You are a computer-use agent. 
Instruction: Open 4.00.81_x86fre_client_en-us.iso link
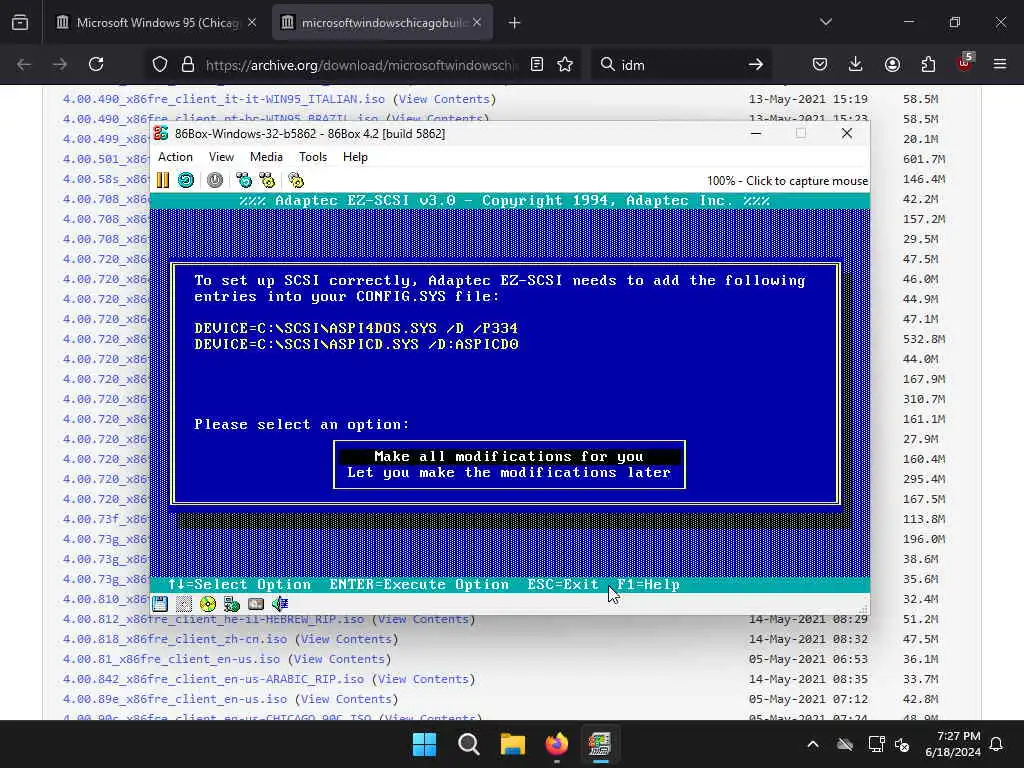pyautogui.click(x=171, y=659)
